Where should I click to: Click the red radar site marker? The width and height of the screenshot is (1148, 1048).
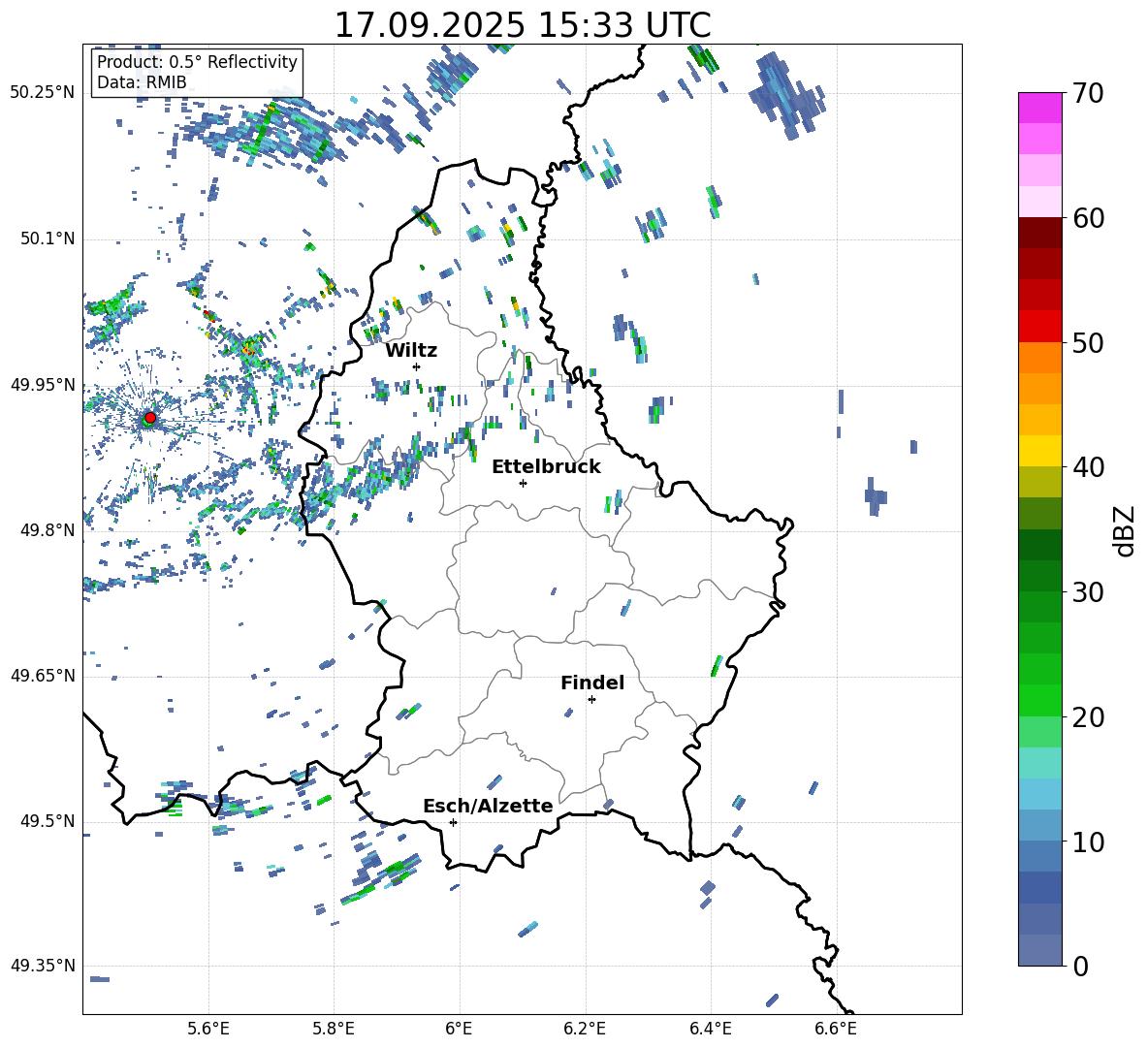coord(150,418)
